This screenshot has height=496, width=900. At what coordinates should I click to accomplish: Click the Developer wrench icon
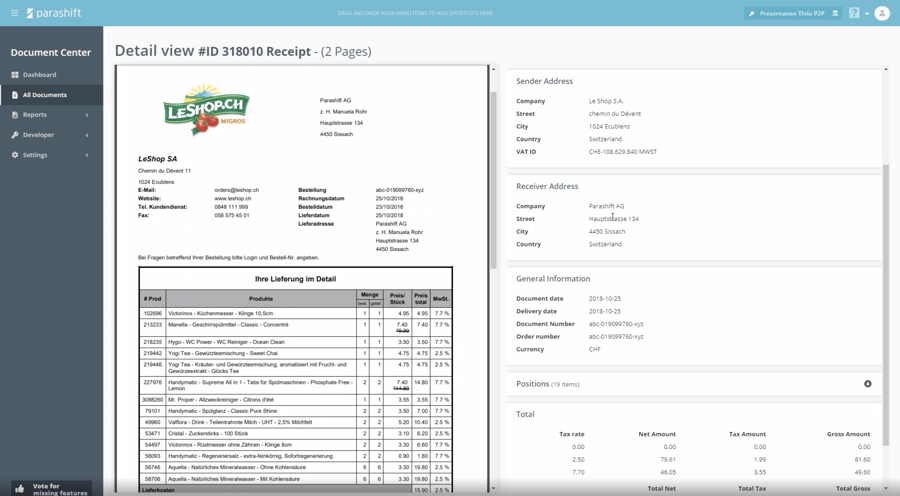[15, 135]
